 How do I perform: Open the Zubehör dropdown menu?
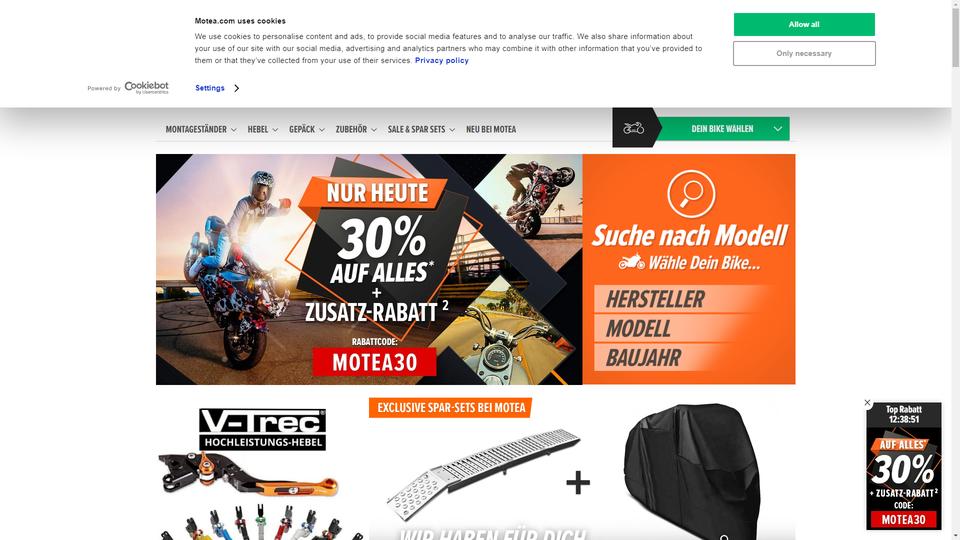pos(356,129)
